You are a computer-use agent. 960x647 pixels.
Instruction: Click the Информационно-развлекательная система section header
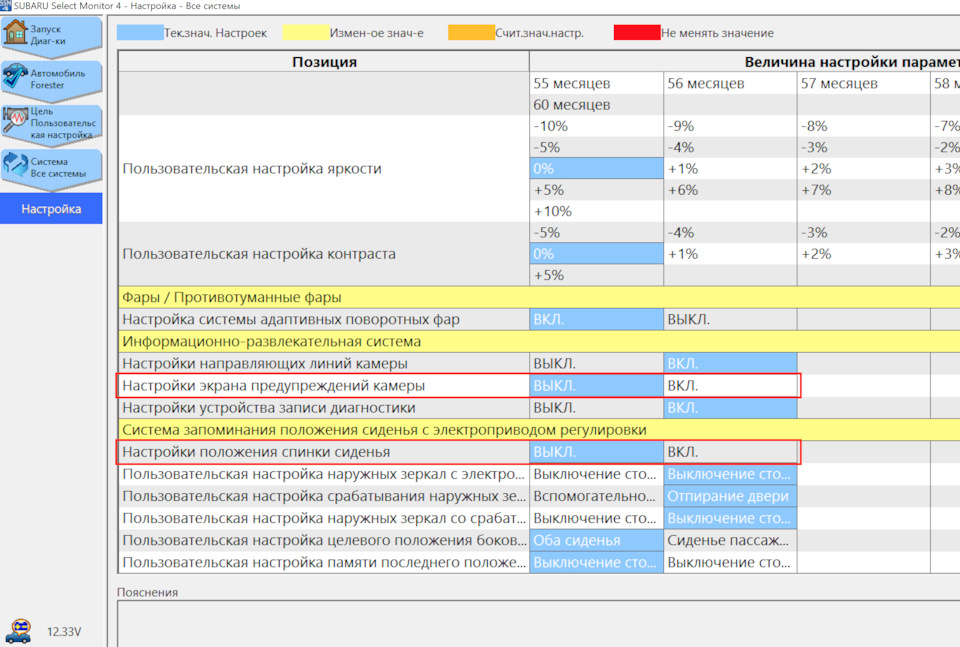click(x=539, y=342)
